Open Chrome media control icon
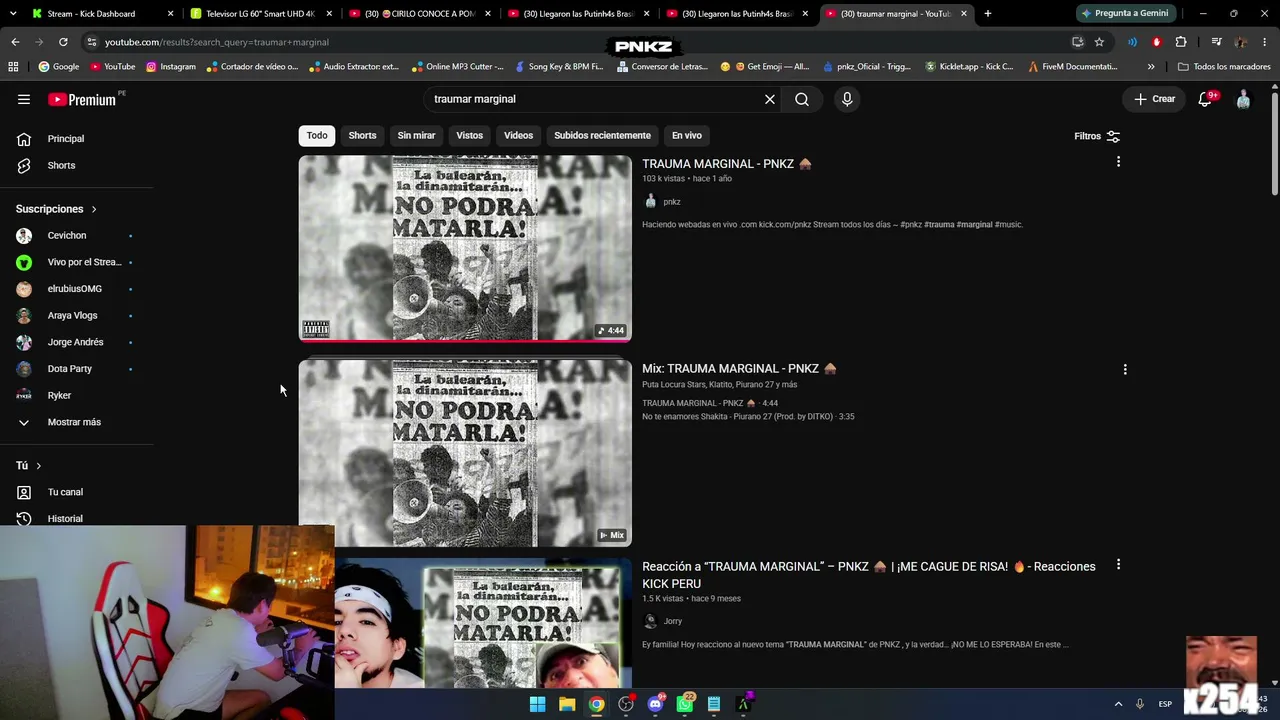 (1216, 42)
